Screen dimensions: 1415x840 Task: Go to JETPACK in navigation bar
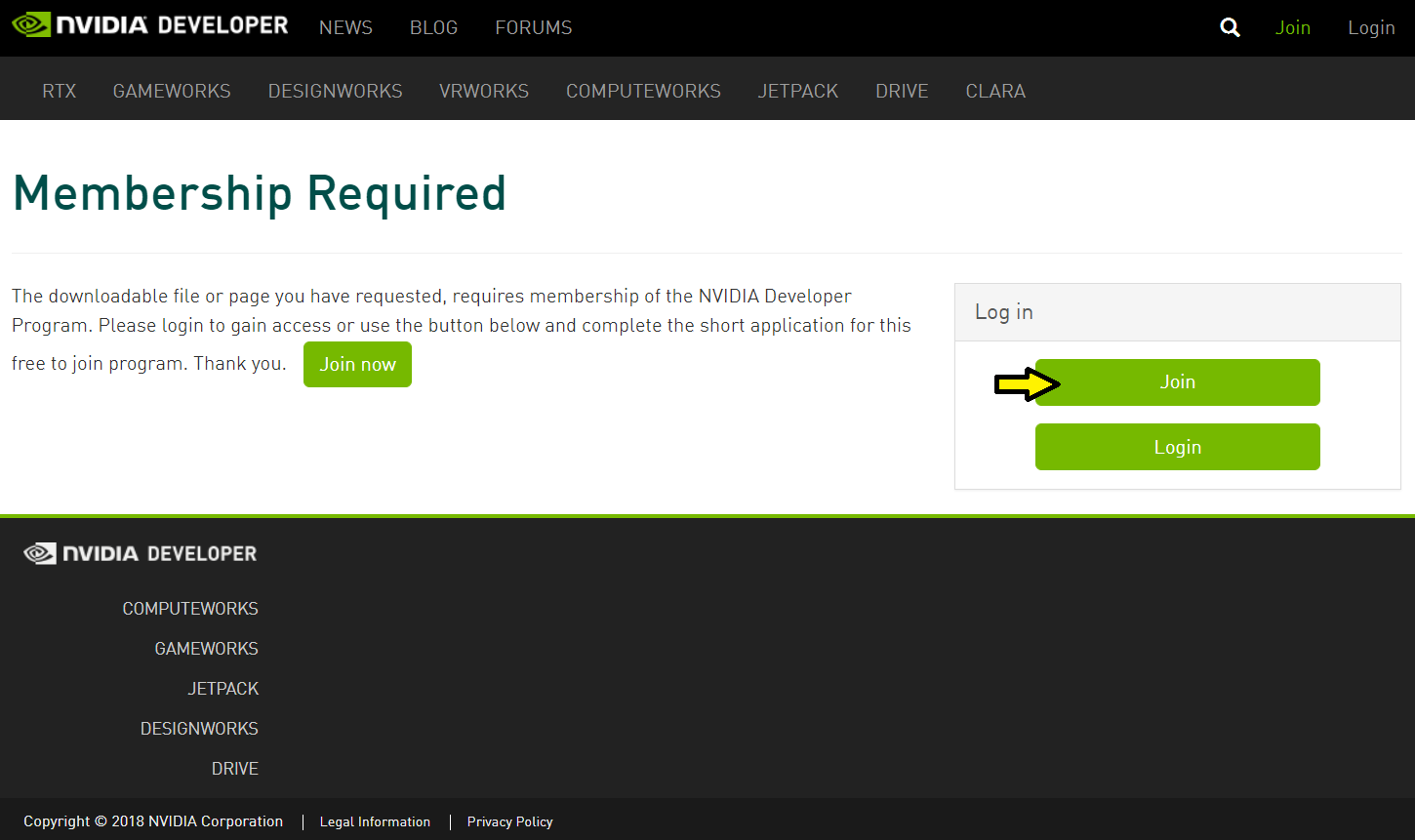(798, 91)
